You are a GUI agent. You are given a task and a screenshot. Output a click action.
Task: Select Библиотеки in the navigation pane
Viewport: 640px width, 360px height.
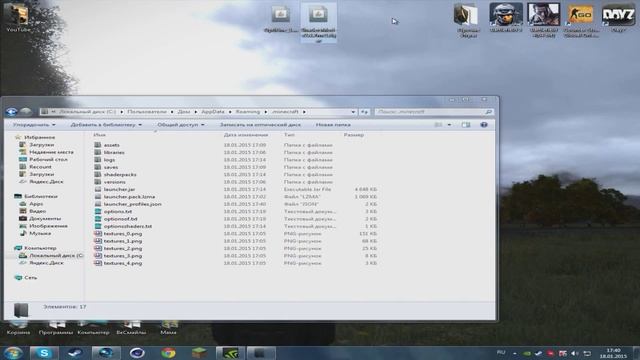41,196
